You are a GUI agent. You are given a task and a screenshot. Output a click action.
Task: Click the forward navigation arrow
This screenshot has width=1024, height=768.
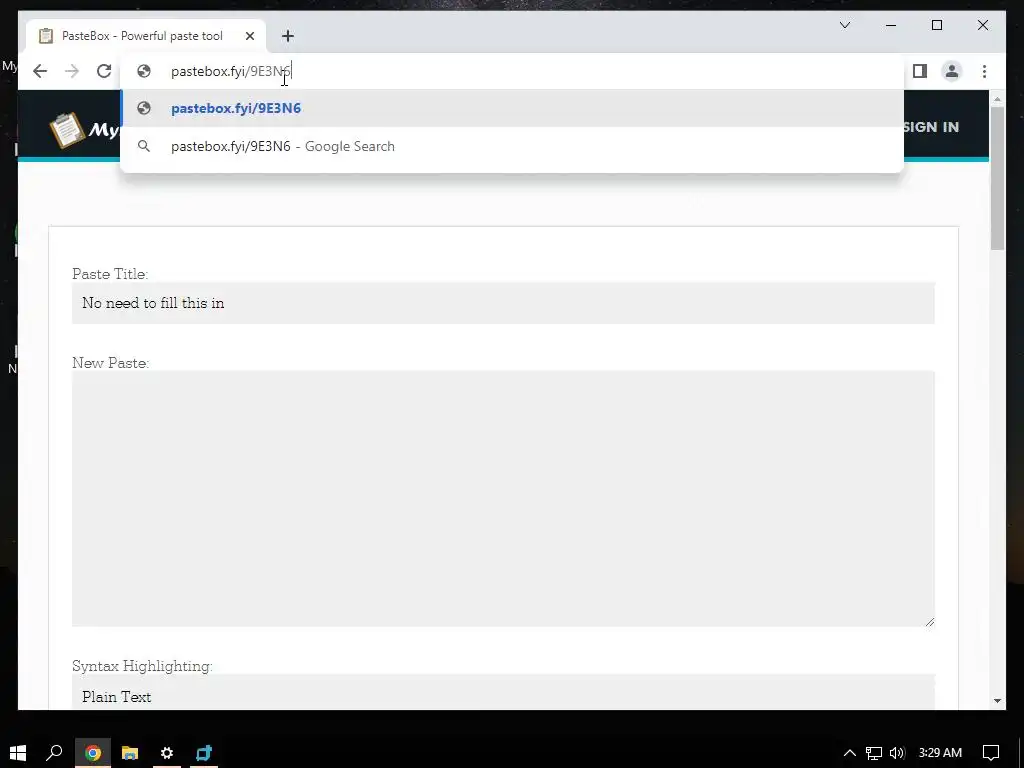pos(72,71)
